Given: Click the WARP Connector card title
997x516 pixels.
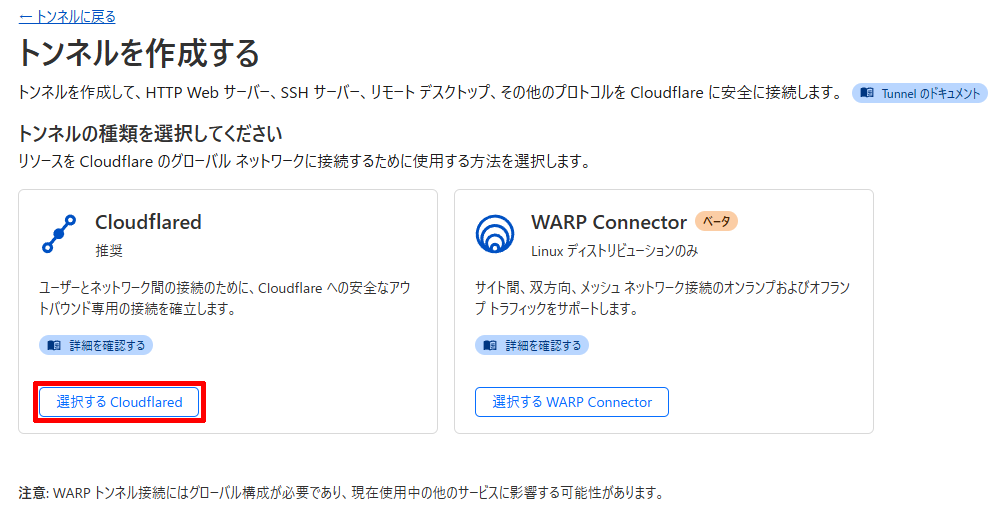Looking at the screenshot, I should pos(609,222).
